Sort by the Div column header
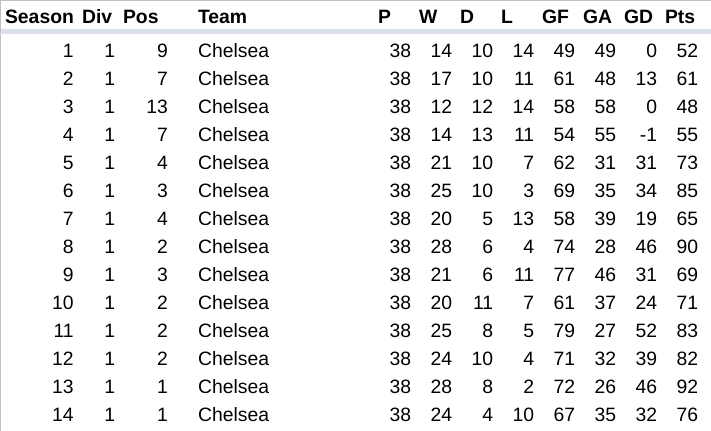Viewport: 711px width, 431px height. click(97, 17)
